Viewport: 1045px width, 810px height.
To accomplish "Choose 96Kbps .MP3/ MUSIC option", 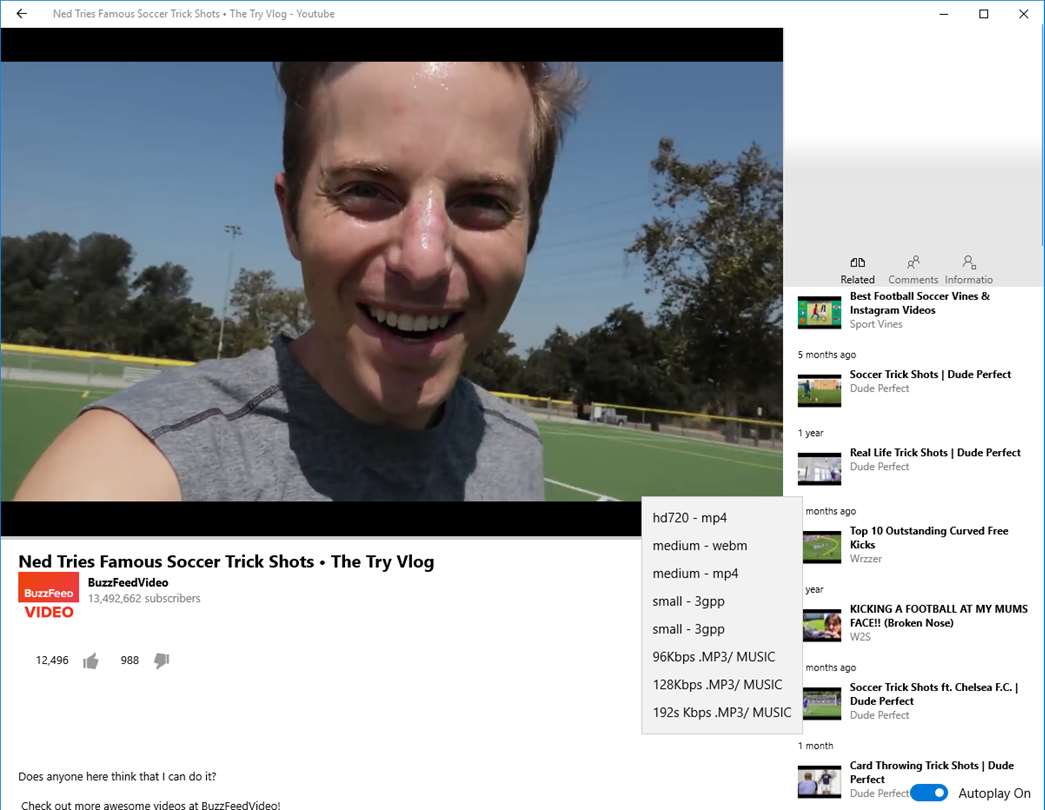I will (721, 657).
